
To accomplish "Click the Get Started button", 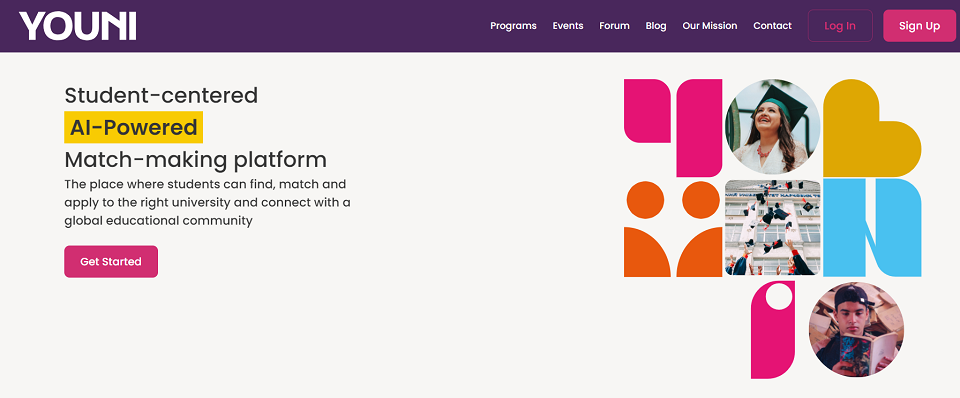I will 111,261.
